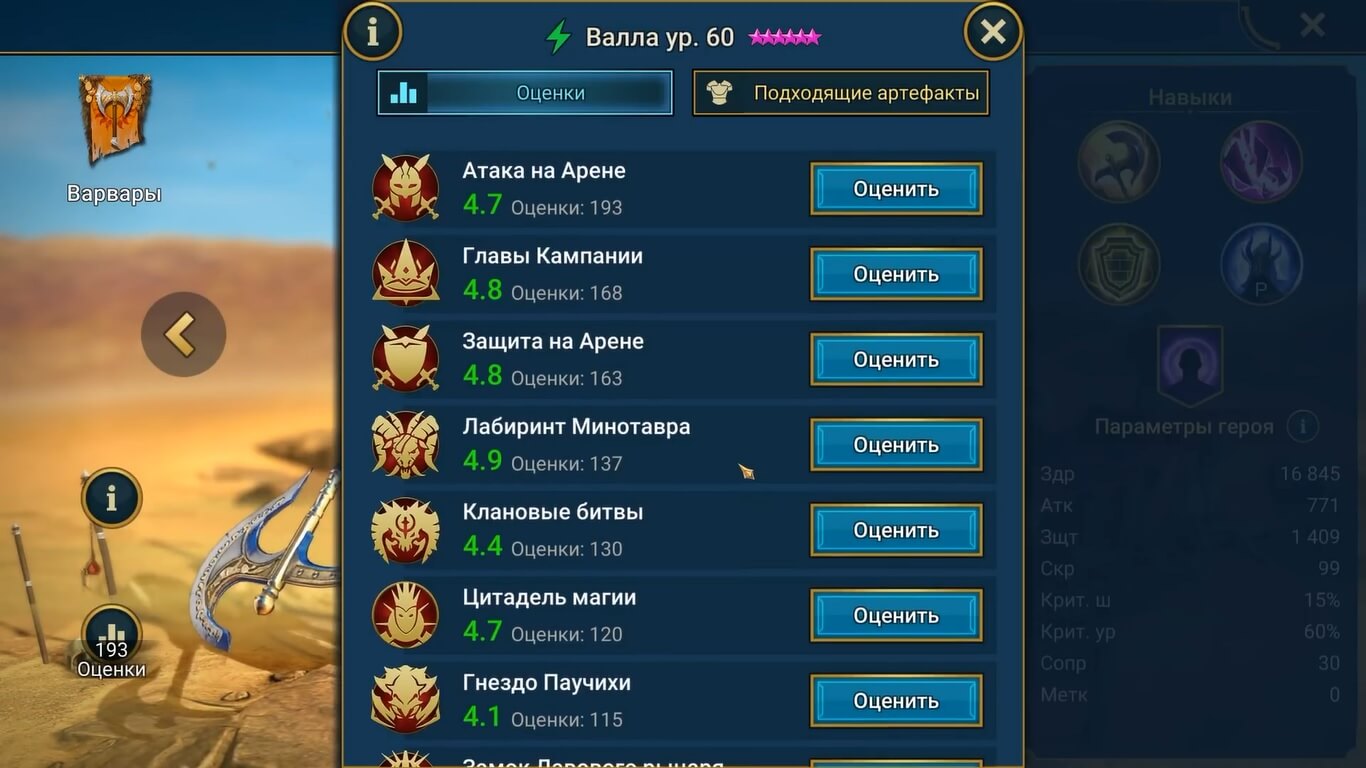Rate Защита на Арене with Оценить
This screenshot has width=1366, height=768.
click(x=896, y=360)
